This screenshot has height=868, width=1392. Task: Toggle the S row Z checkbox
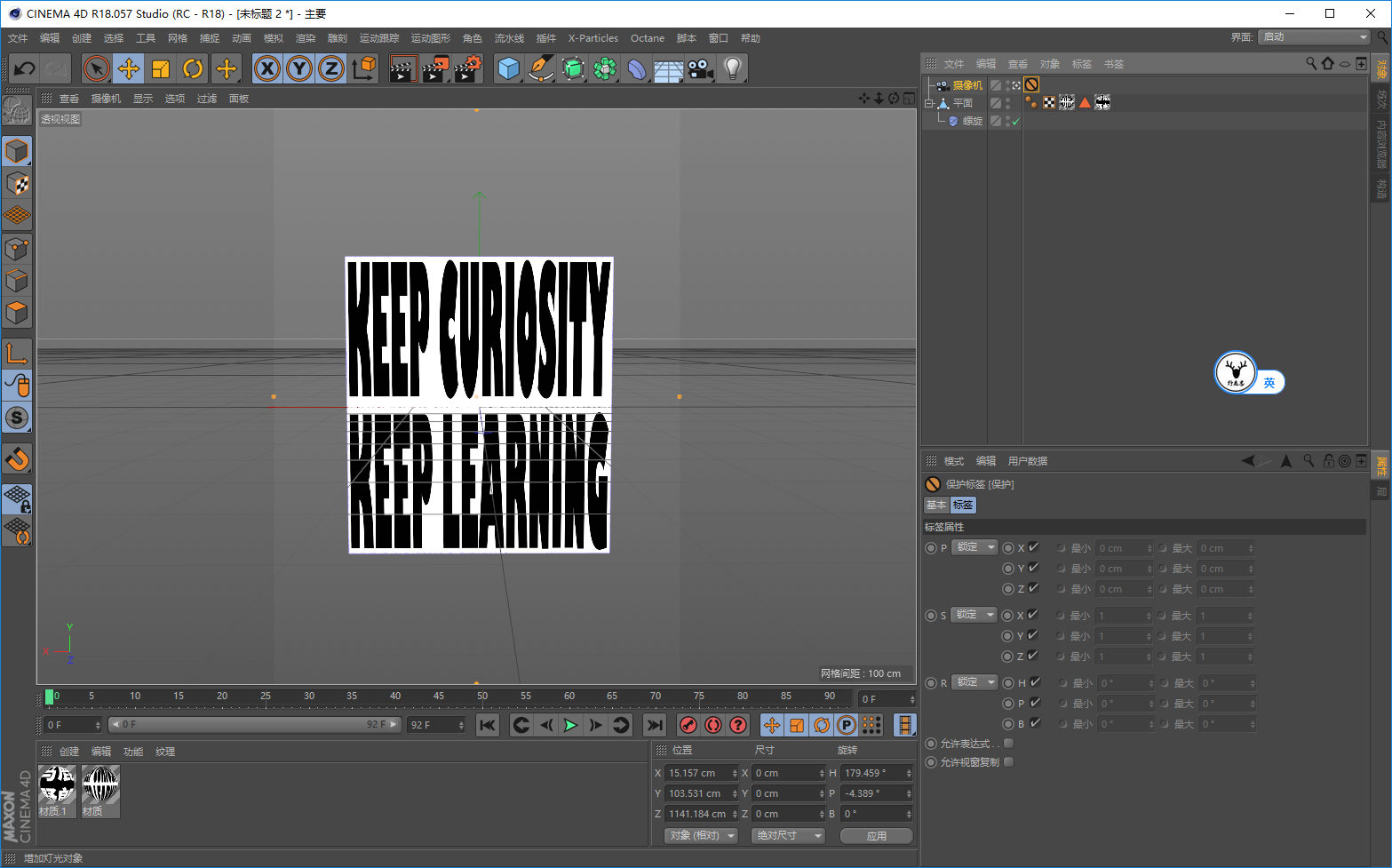1033,656
